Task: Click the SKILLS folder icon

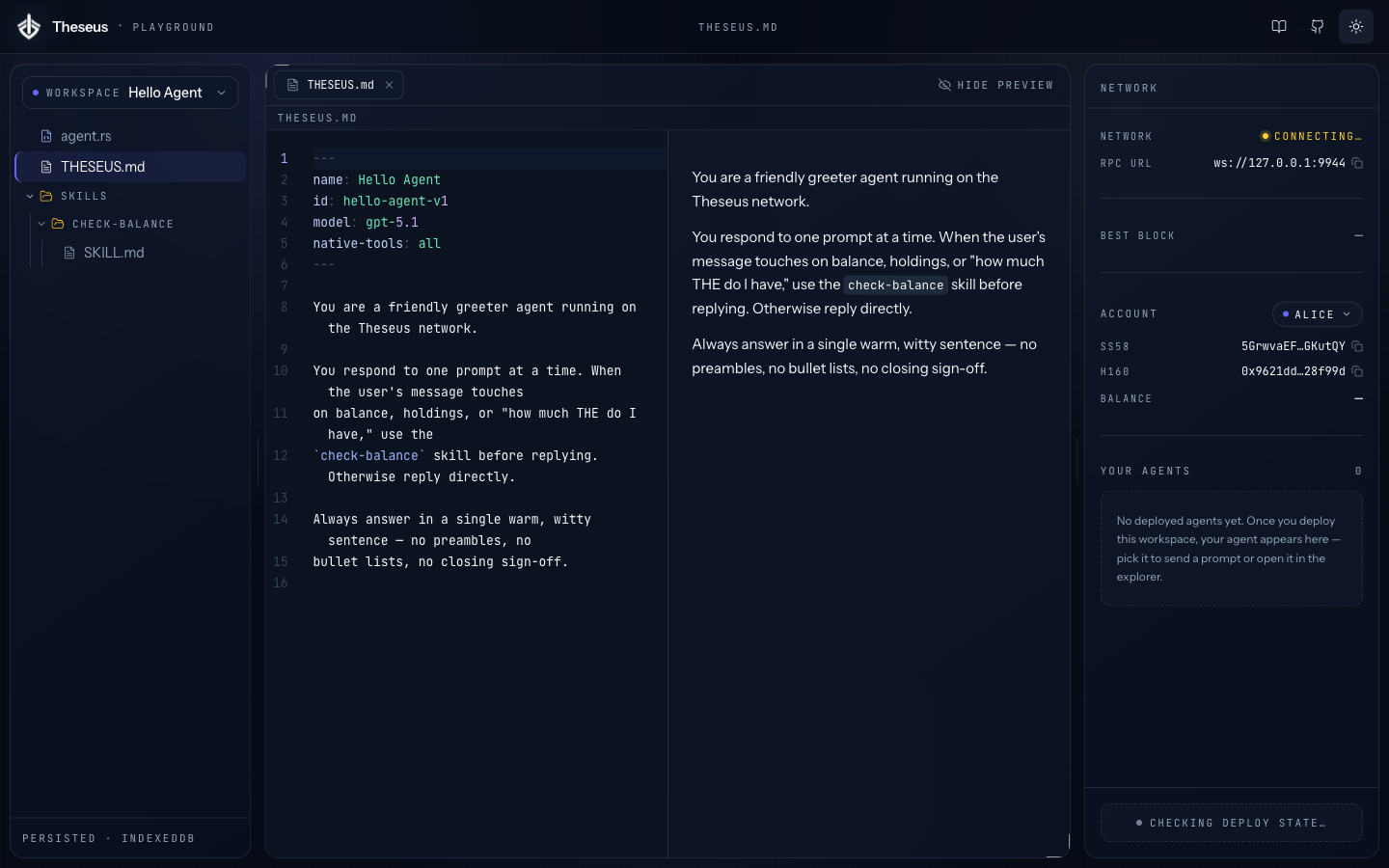Action: [46, 196]
